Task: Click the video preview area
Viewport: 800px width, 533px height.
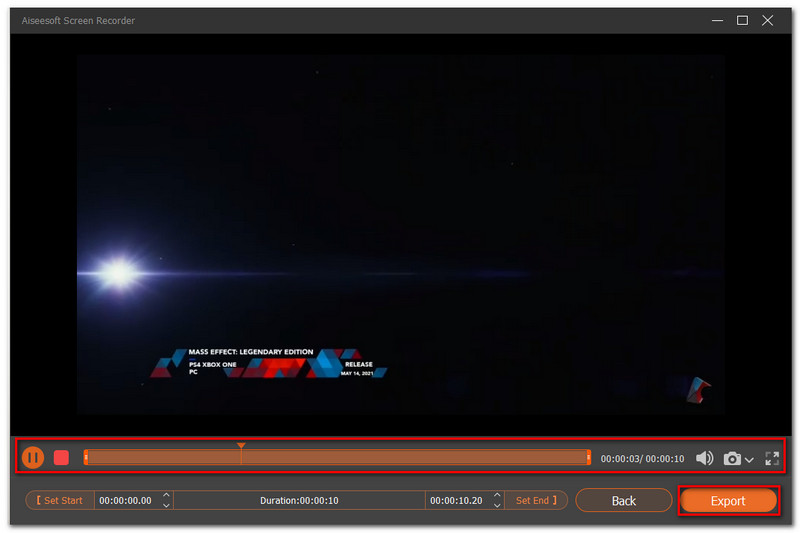Action: pyautogui.click(x=401, y=235)
